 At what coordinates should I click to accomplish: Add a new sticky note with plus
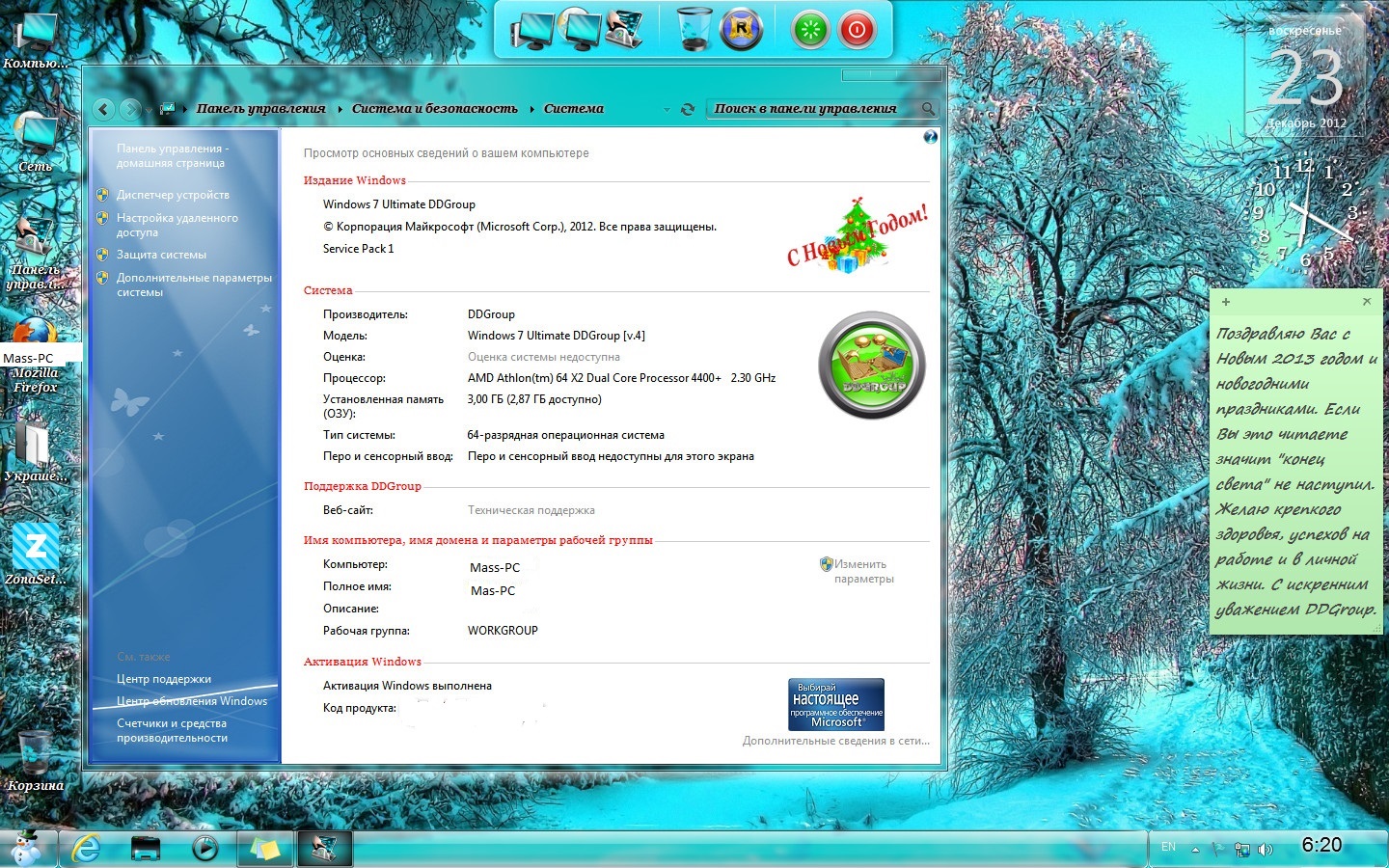point(1226,302)
